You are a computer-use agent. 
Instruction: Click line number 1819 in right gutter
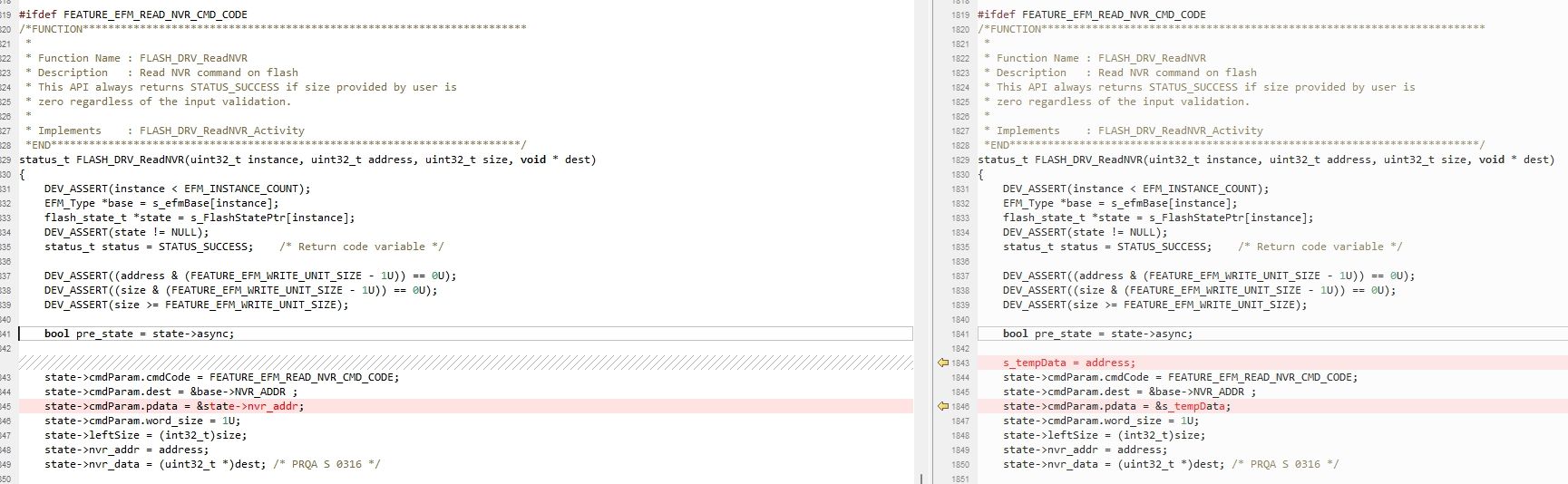point(960,15)
